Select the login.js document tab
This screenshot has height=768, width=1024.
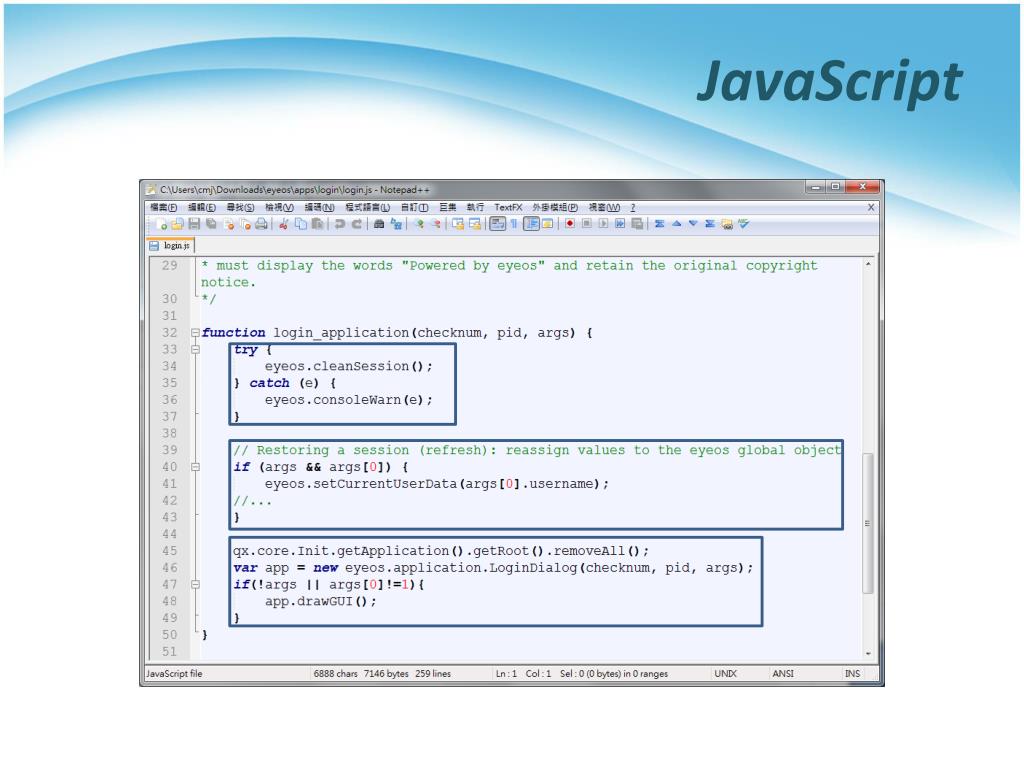click(x=170, y=246)
